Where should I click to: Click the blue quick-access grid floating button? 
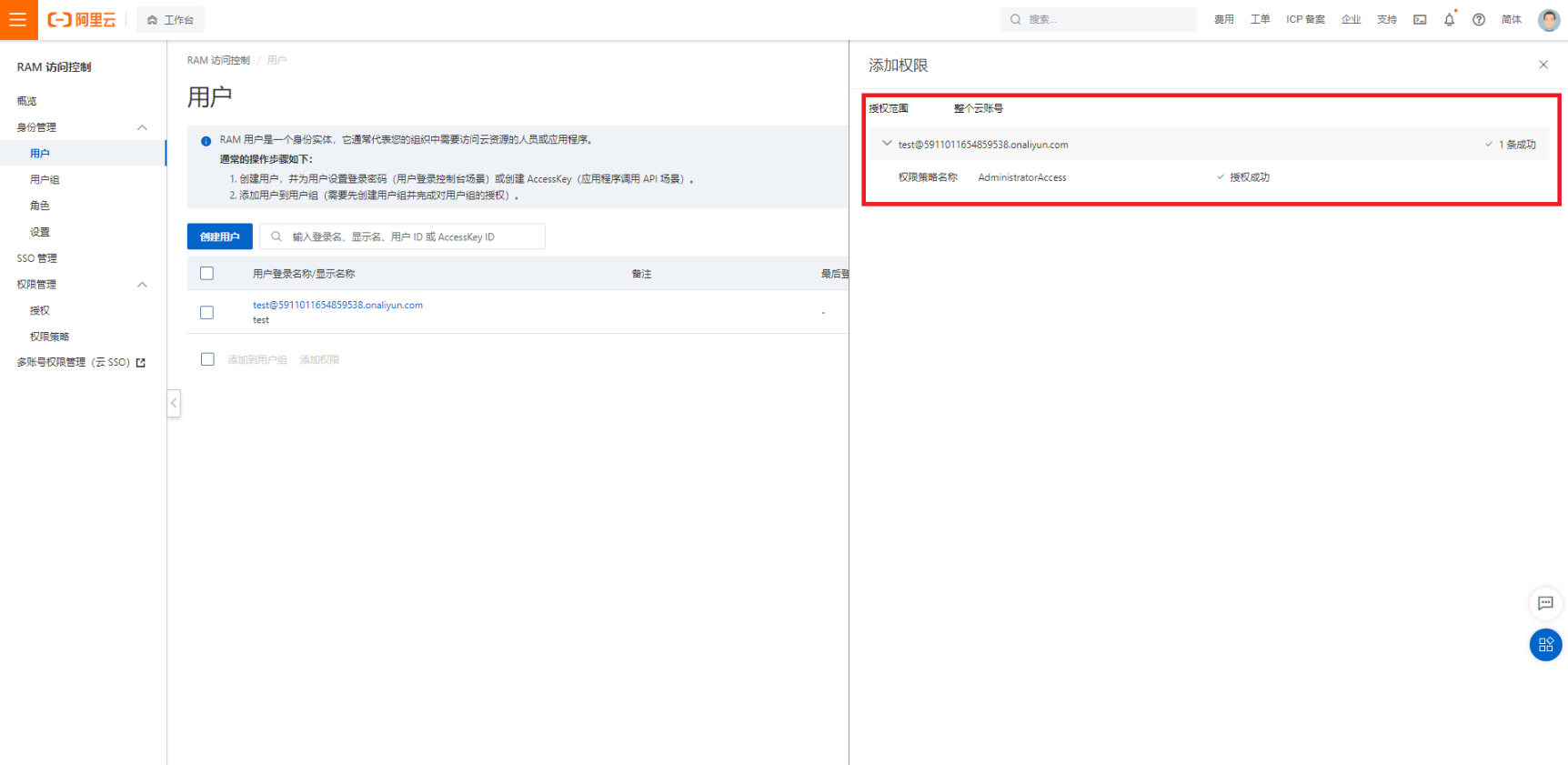point(1545,645)
